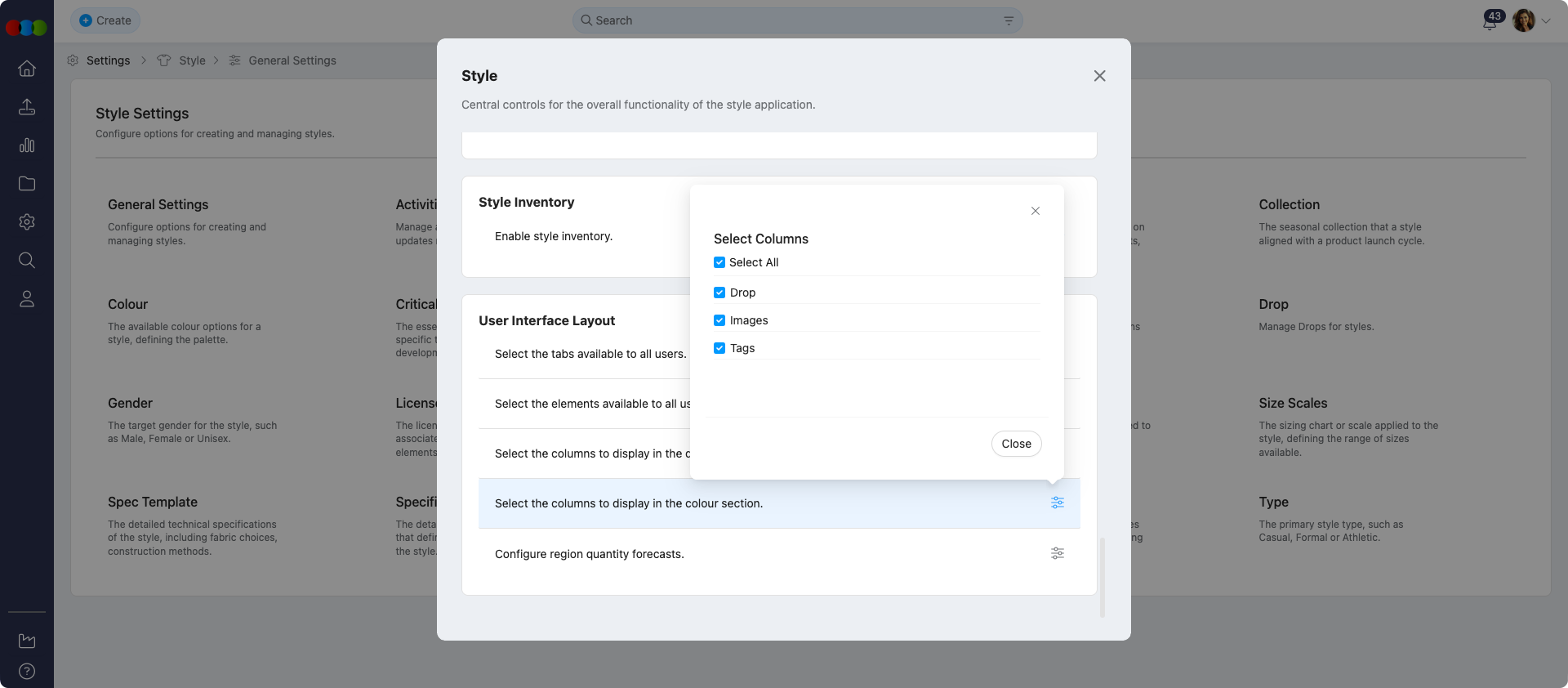Click 'Select the tabs available to all users.'
1568x688 pixels.
pos(590,354)
